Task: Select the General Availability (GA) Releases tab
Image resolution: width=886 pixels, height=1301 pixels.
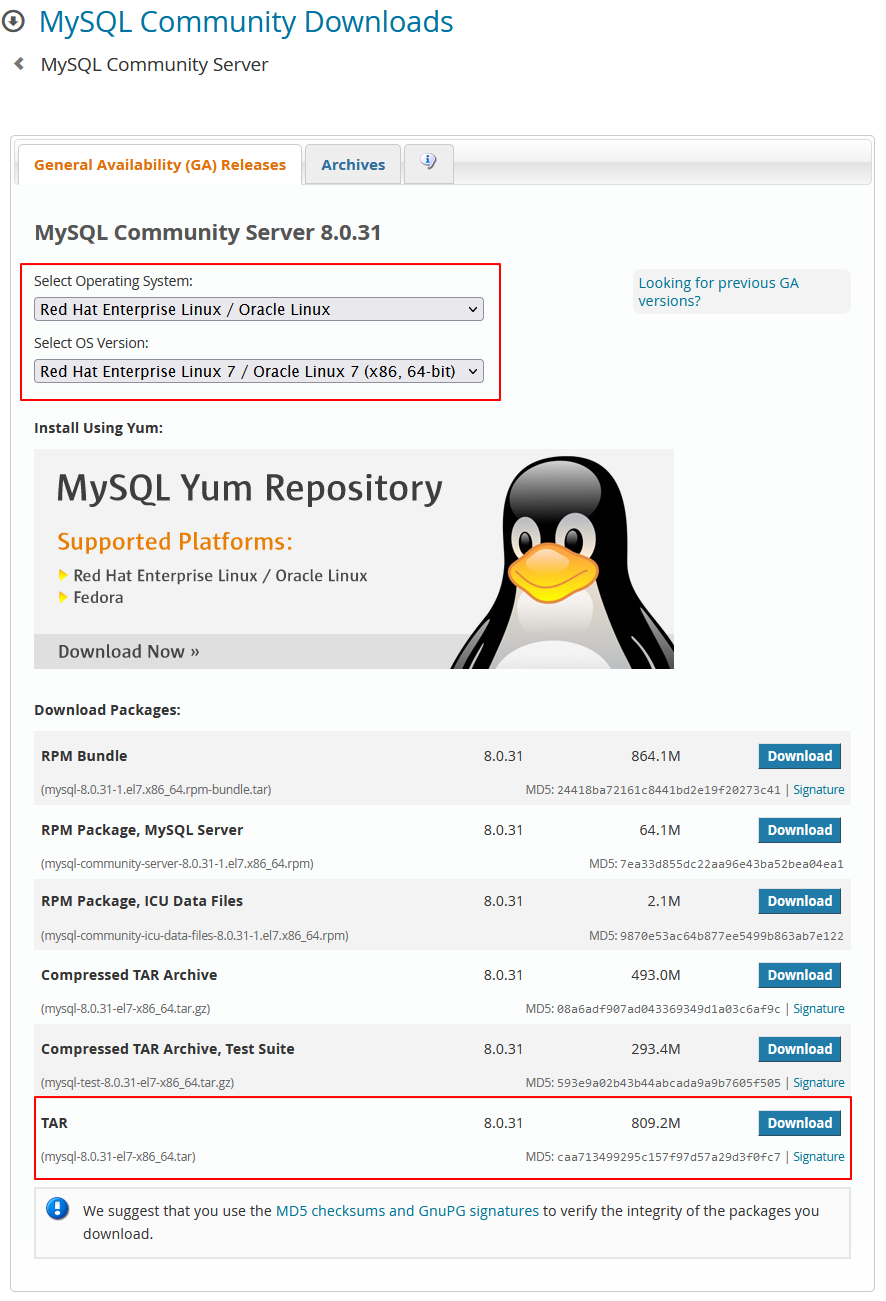Action: (x=159, y=164)
